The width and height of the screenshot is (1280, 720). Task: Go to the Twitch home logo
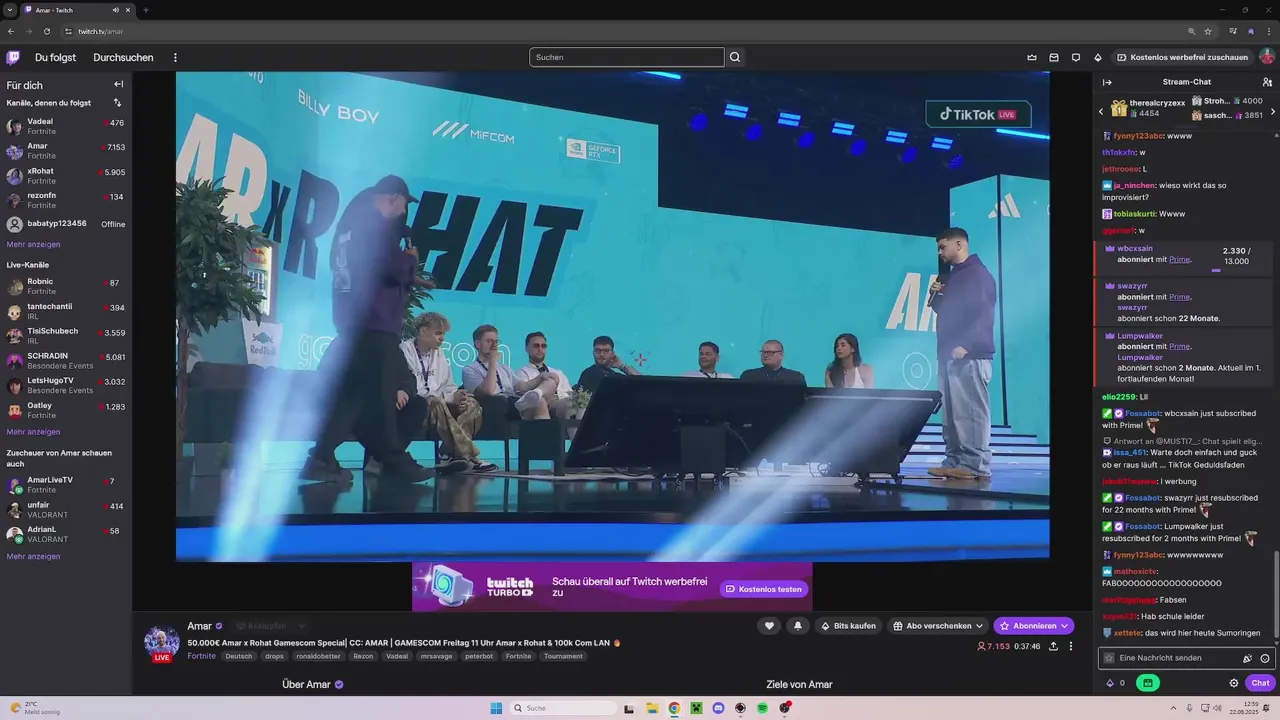pos(13,57)
